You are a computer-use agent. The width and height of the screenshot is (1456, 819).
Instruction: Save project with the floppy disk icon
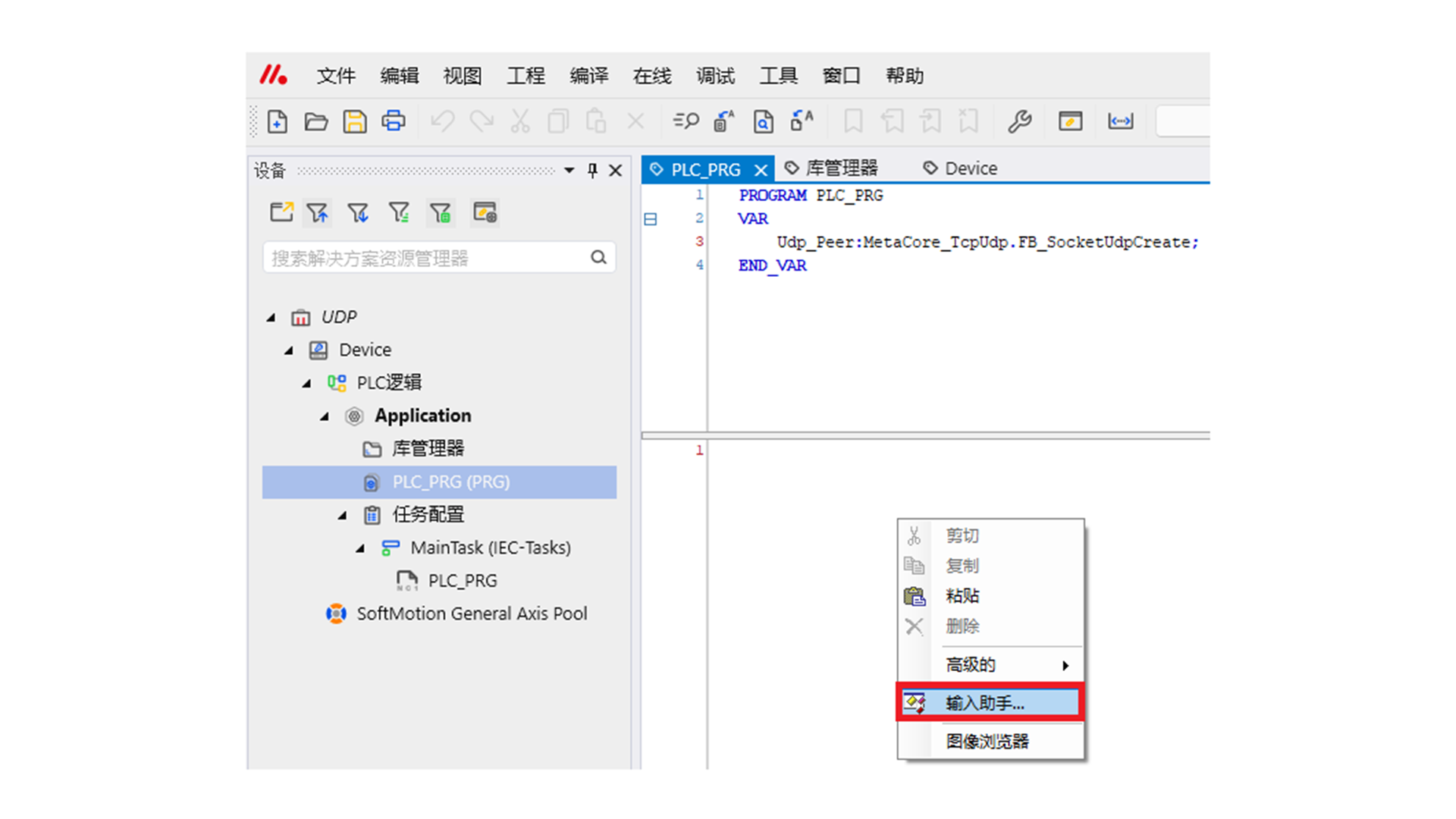355,121
